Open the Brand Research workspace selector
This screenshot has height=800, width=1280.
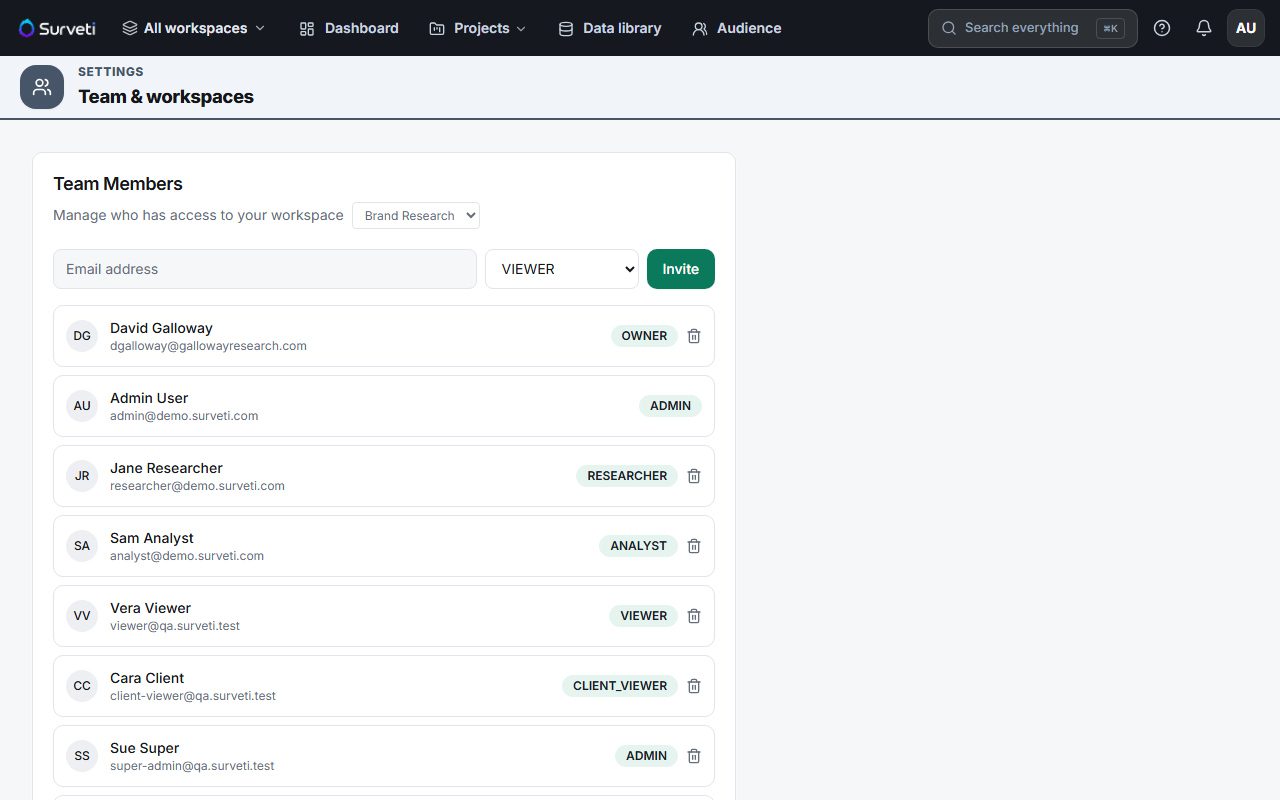coord(416,215)
